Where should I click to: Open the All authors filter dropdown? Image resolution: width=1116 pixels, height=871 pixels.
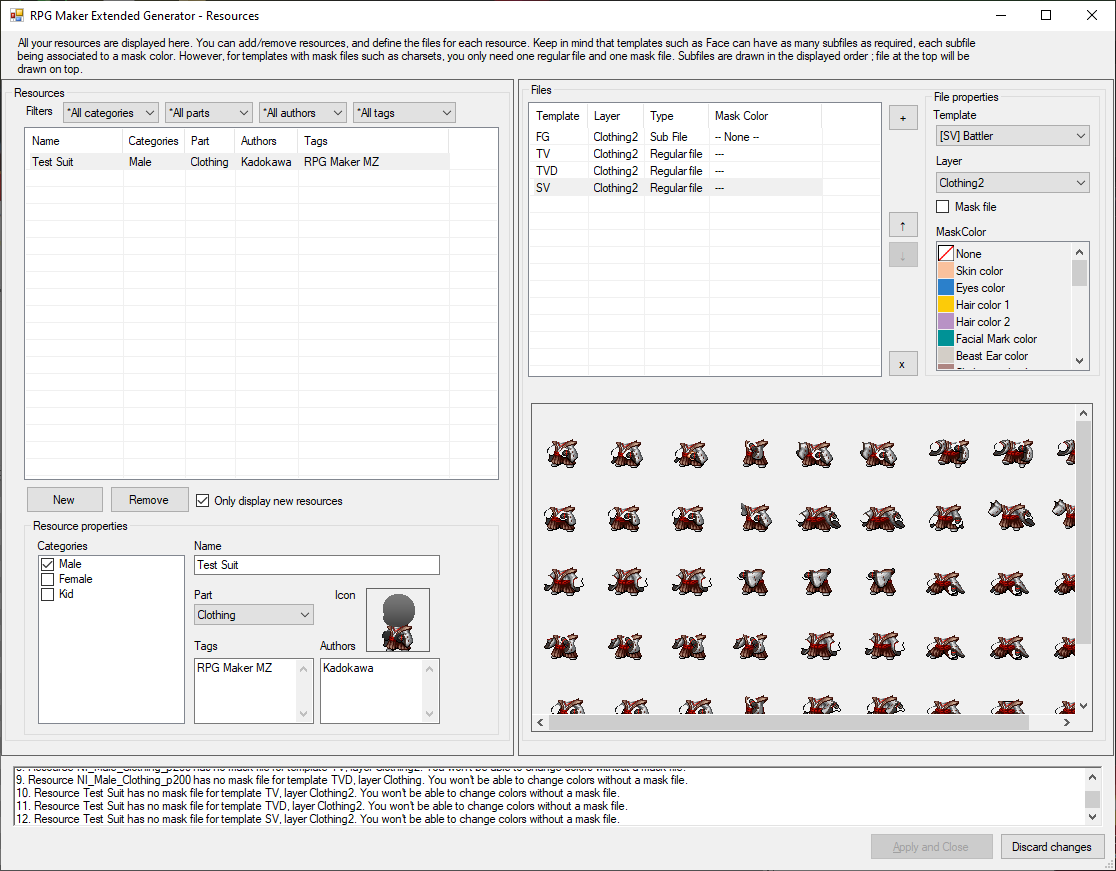click(302, 112)
